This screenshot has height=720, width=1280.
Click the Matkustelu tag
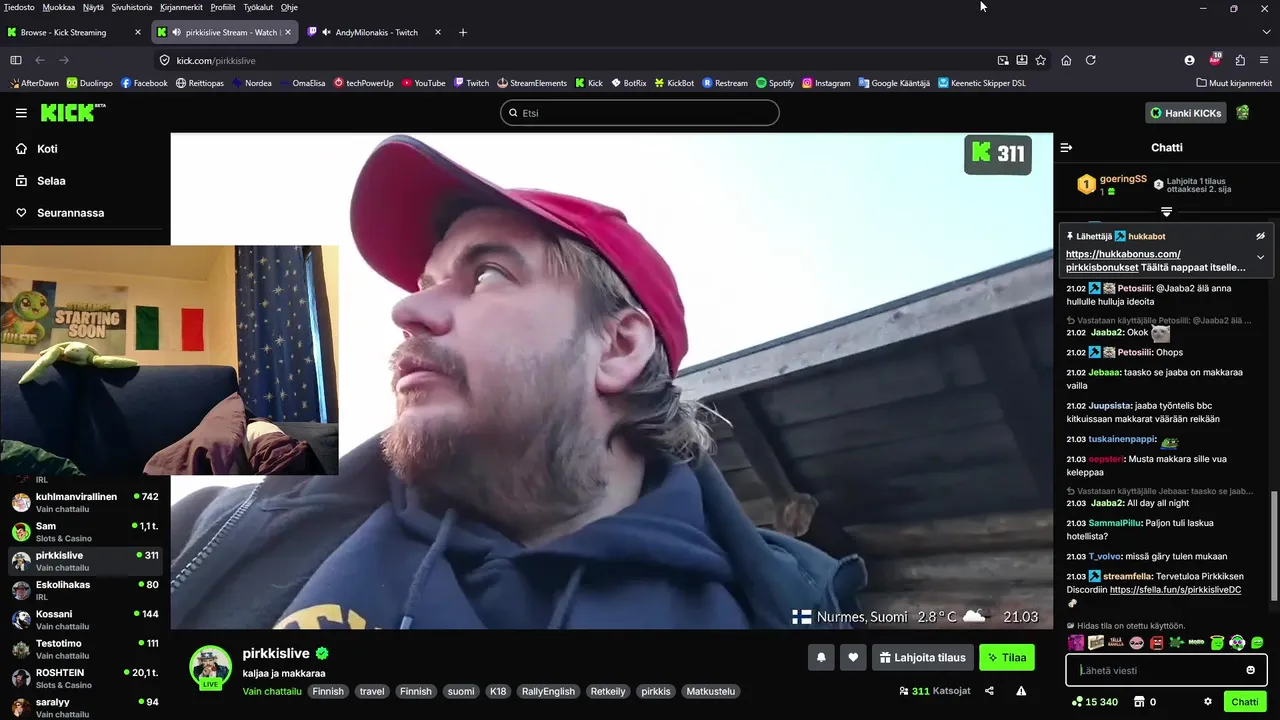click(710, 691)
